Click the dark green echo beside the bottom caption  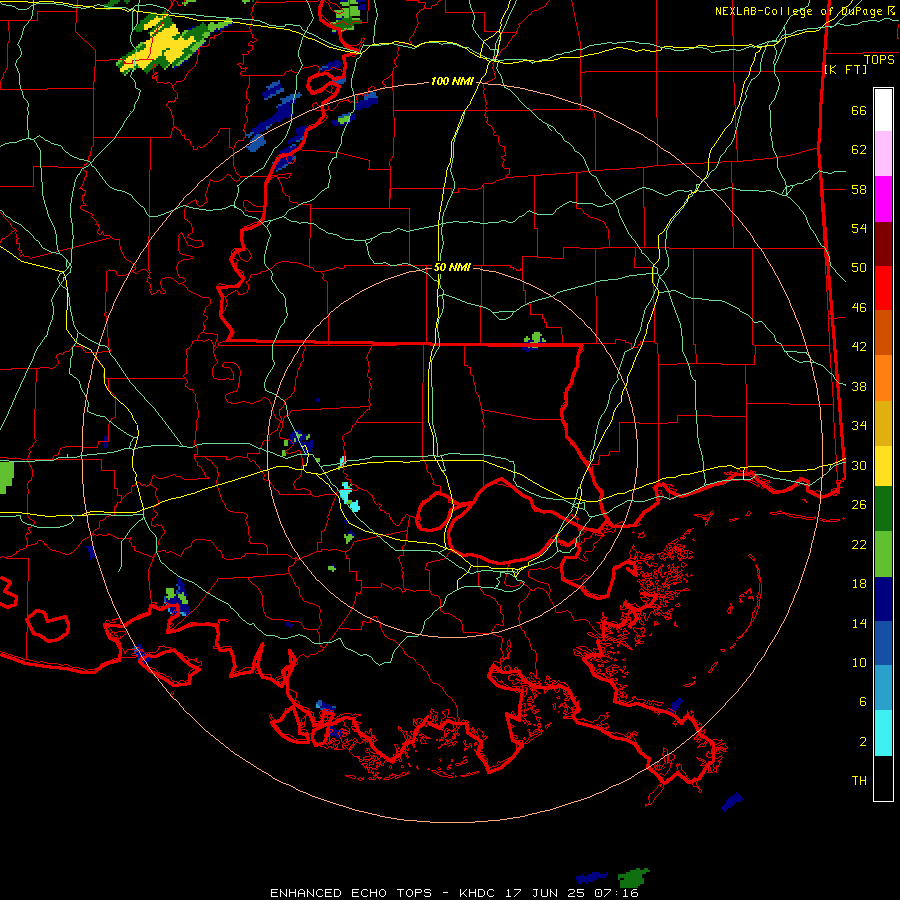pos(633,878)
